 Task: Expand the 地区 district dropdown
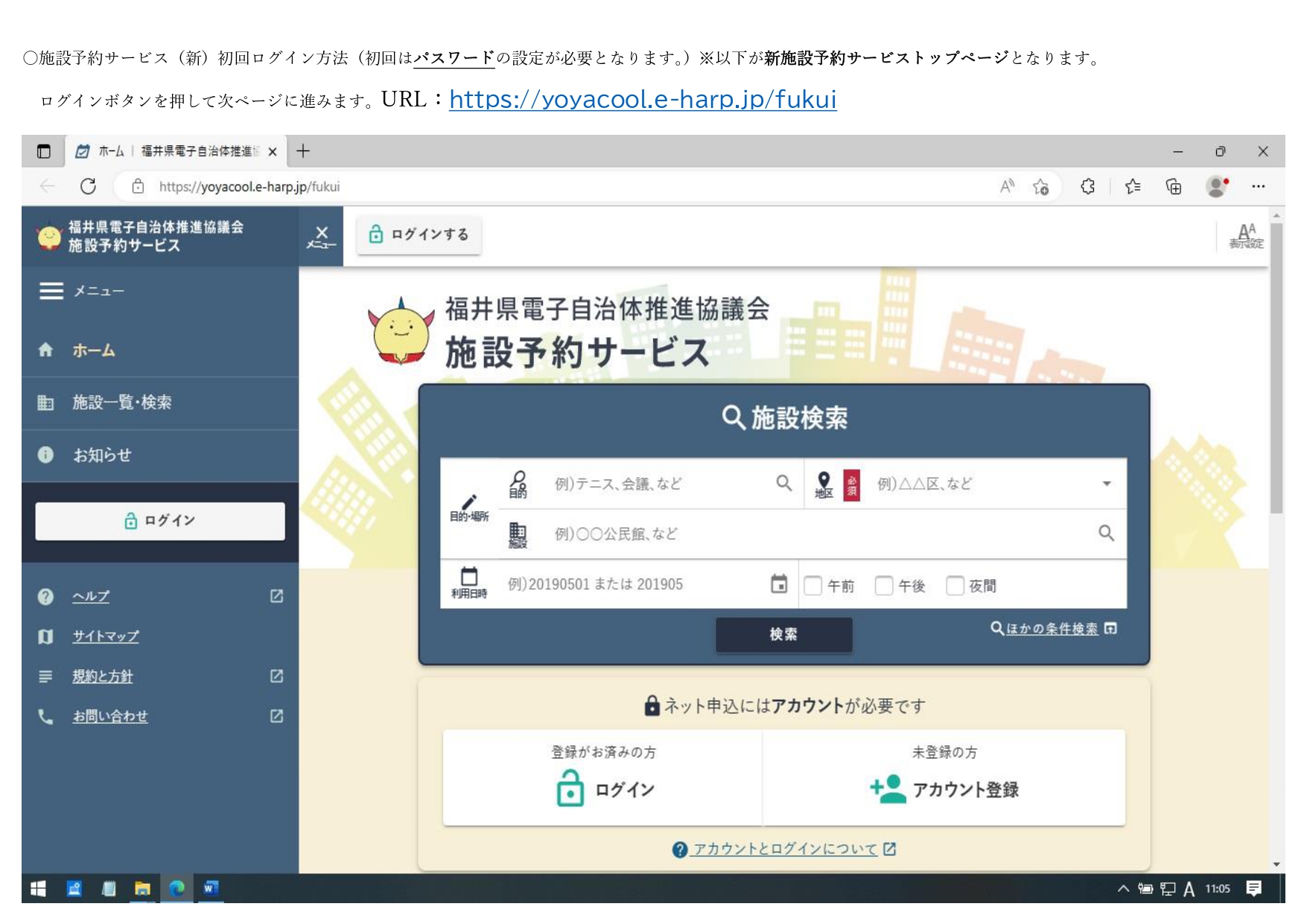1107,484
